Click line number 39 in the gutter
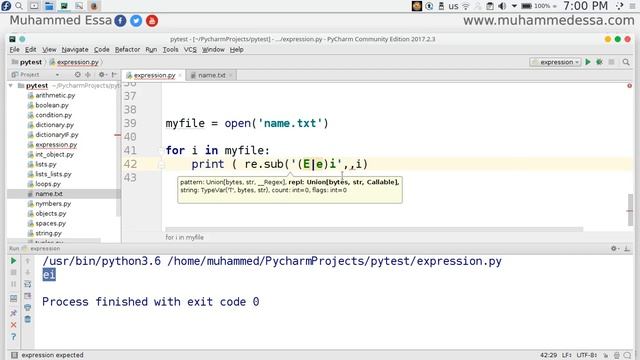640x360 pixels. [x=130, y=123]
